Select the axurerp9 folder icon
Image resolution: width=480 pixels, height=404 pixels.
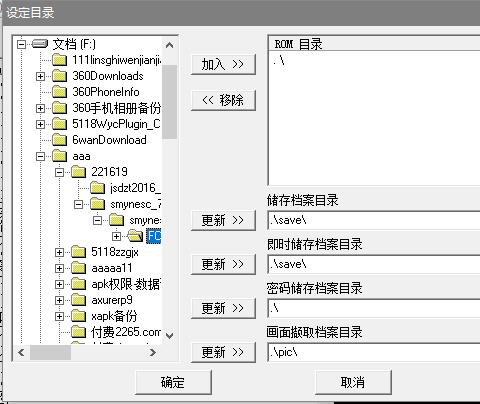pos(79,300)
